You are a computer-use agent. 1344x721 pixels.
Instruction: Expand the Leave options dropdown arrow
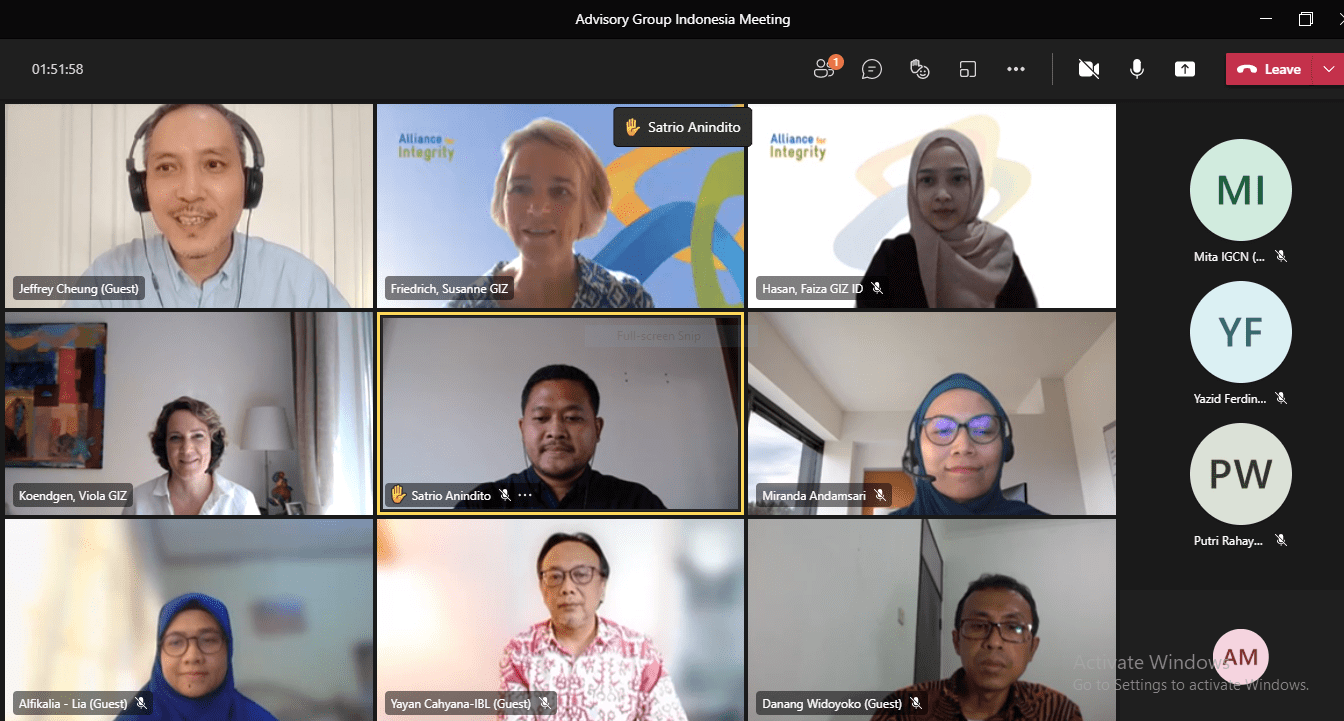tap(1328, 69)
